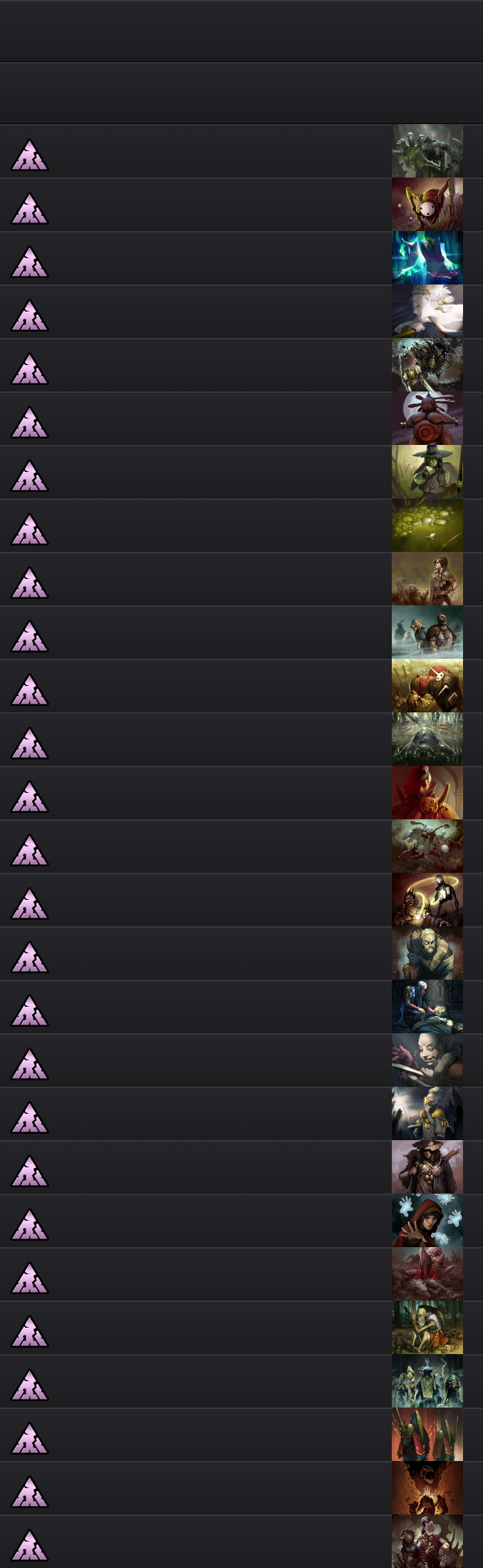Select the thumbnail of the skeletal old man in the forest
Viewport: 483px width, 1568px height.
427,1328
